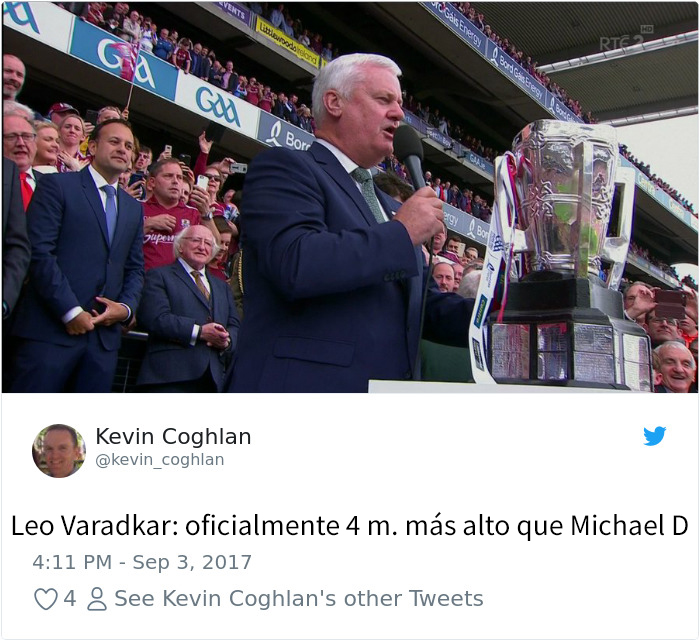Click the blue Twitter bird logo
Screen dimensions: 700x641
coord(654,436)
